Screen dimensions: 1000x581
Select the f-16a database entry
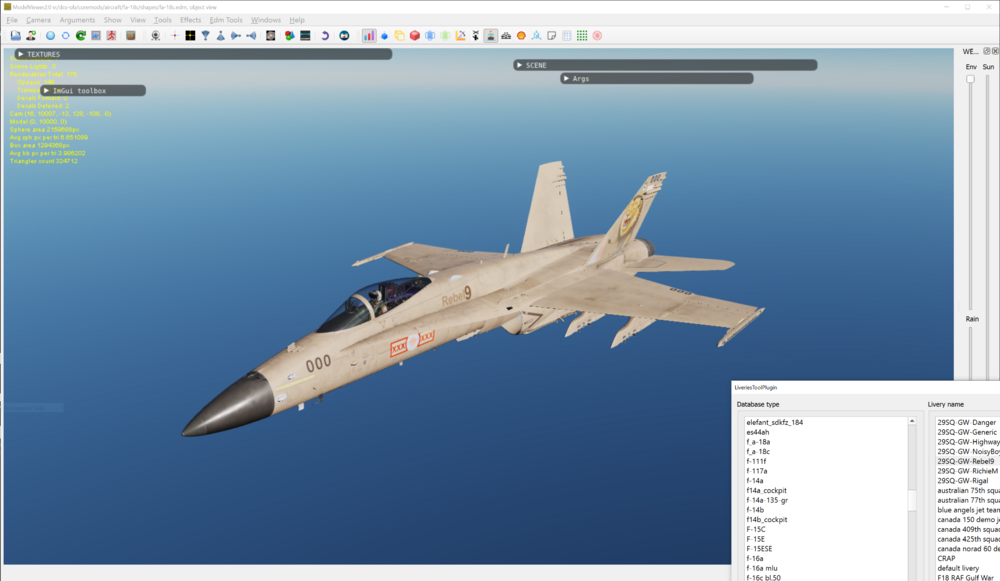(756, 557)
